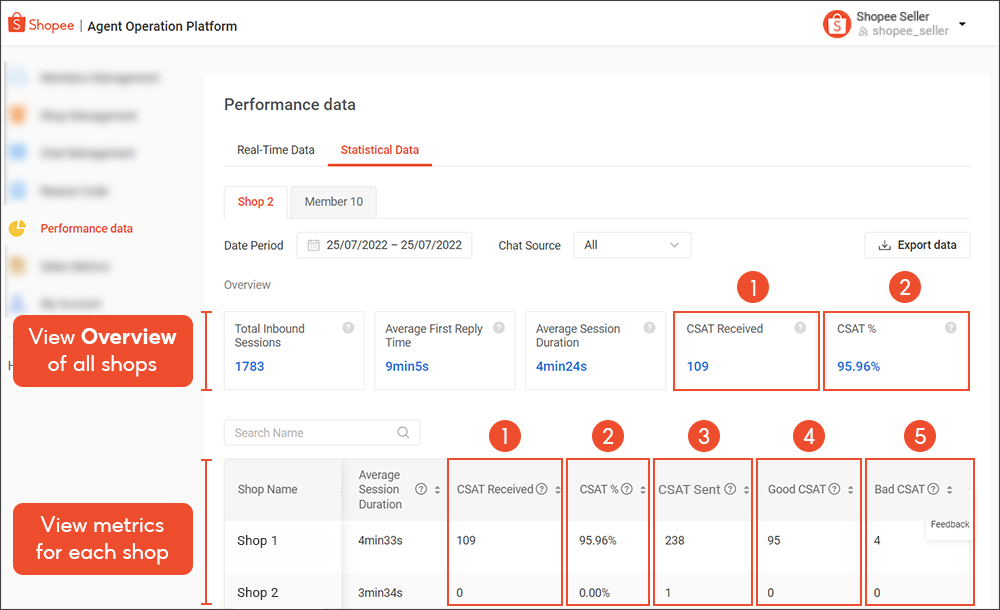Select the pie-chart Performance data sidebar icon
This screenshot has width=1000, height=610.
tap(17, 228)
